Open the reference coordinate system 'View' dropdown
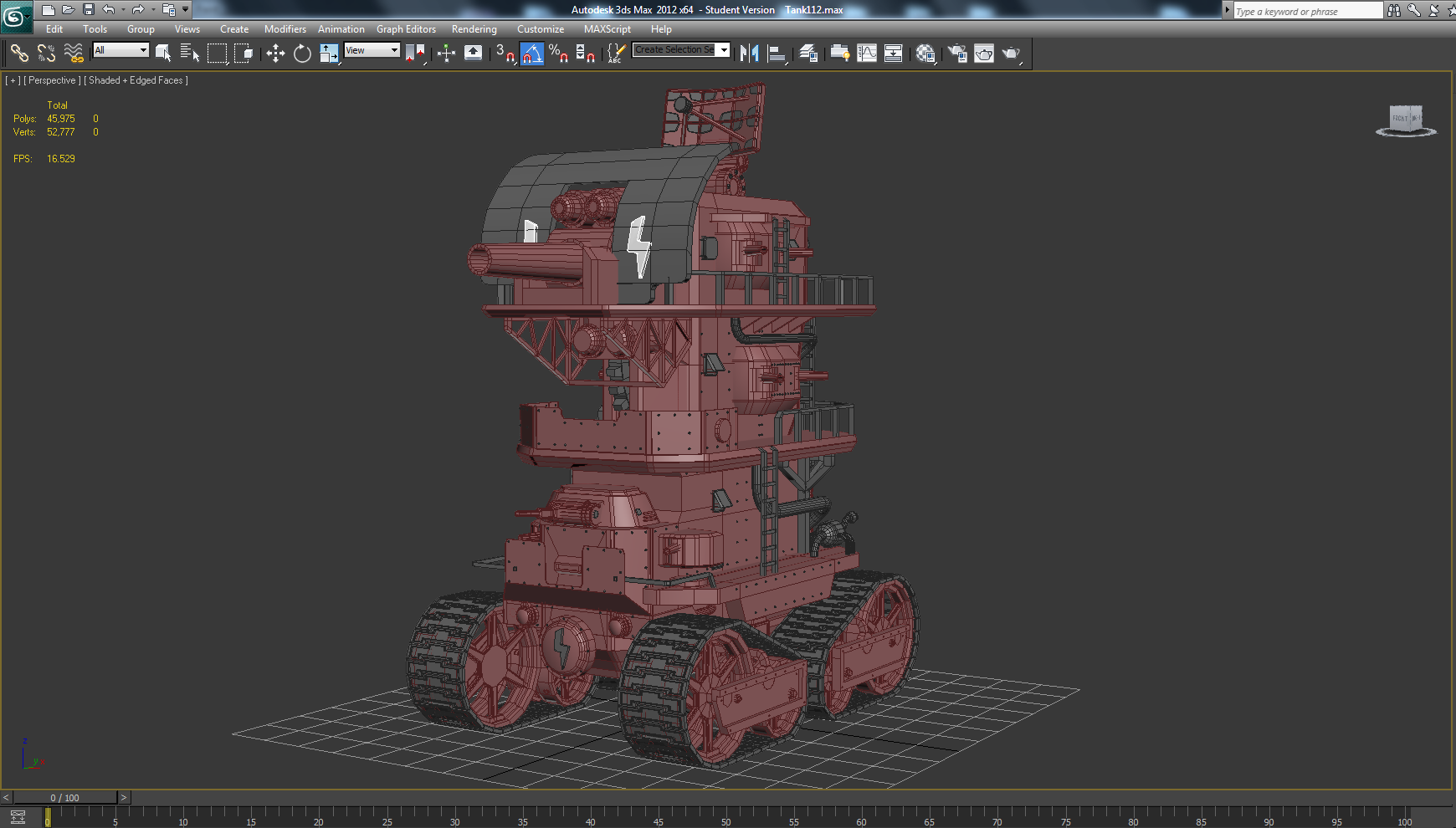1456x828 pixels. [x=372, y=50]
